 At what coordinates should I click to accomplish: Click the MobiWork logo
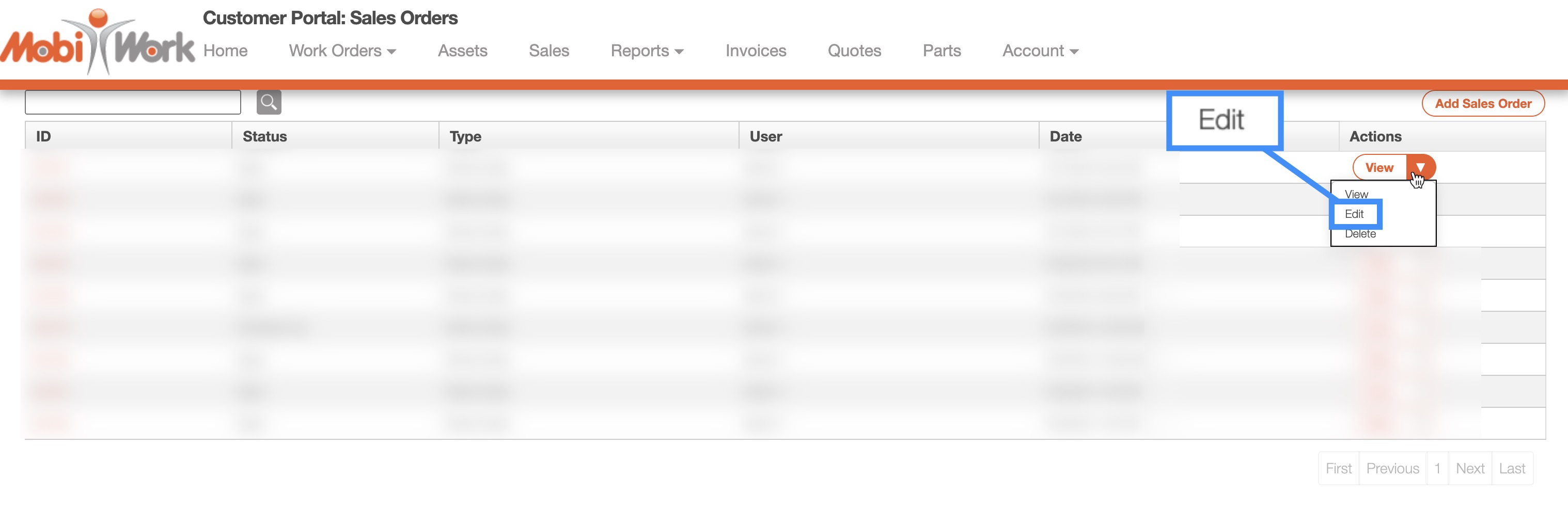pos(98,42)
